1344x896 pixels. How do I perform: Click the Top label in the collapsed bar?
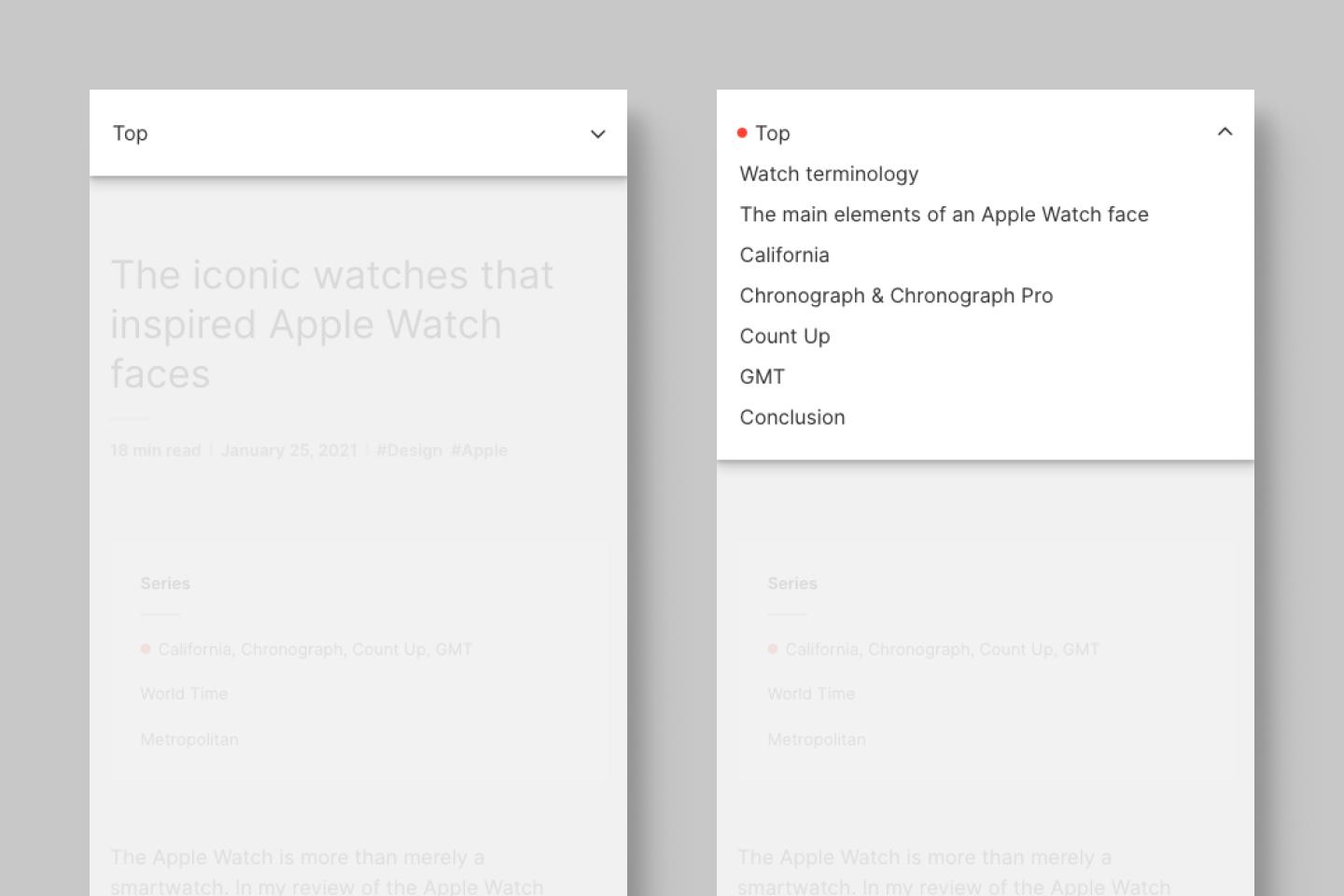[131, 133]
